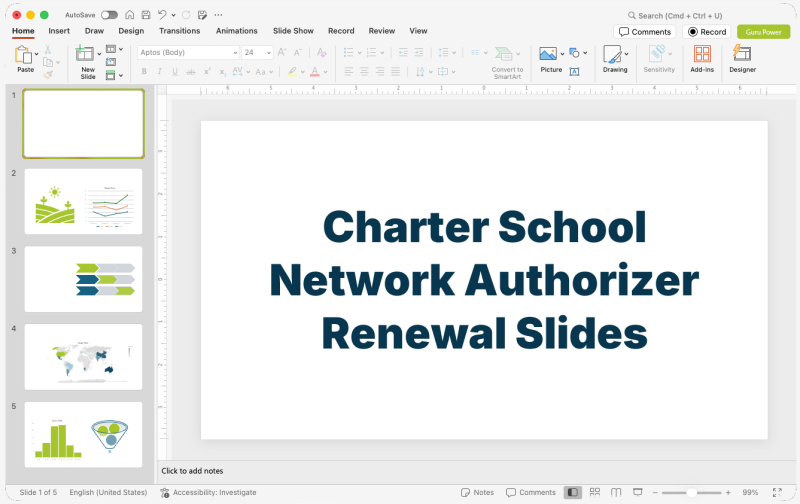Image resolution: width=800 pixels, height=504 pixels.
Task: Open the Aptos (Body) font name box
Action: pos(188,53)
